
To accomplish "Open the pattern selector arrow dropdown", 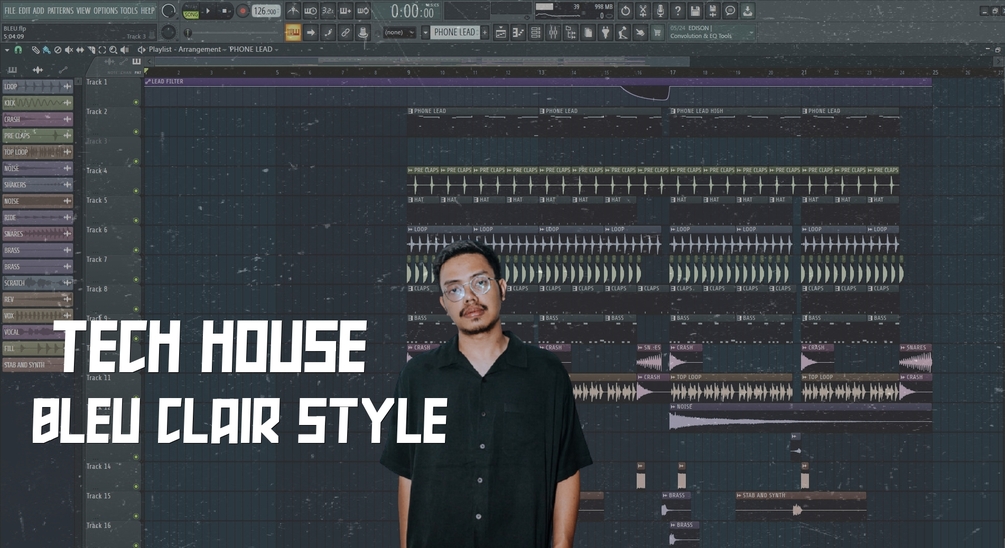I will (x=425, y=32).
